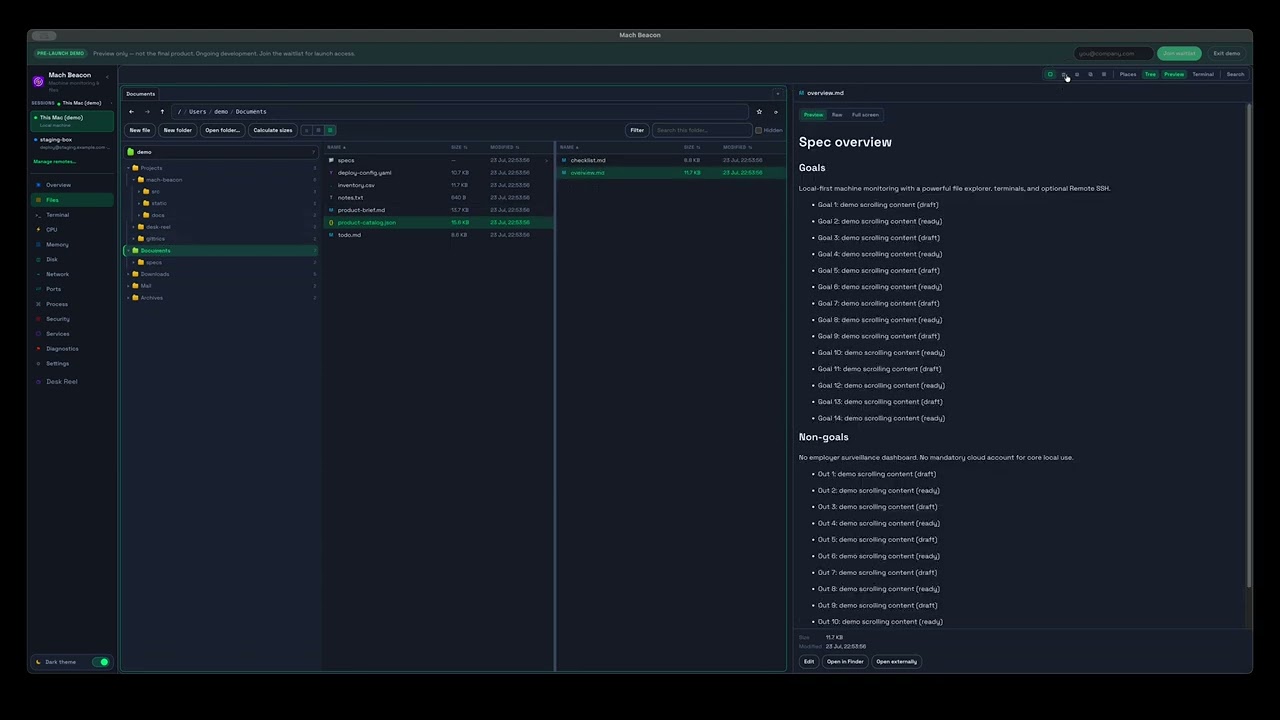
Task: Expand the docs folder in tree
Action: click(x=139, y=215)
